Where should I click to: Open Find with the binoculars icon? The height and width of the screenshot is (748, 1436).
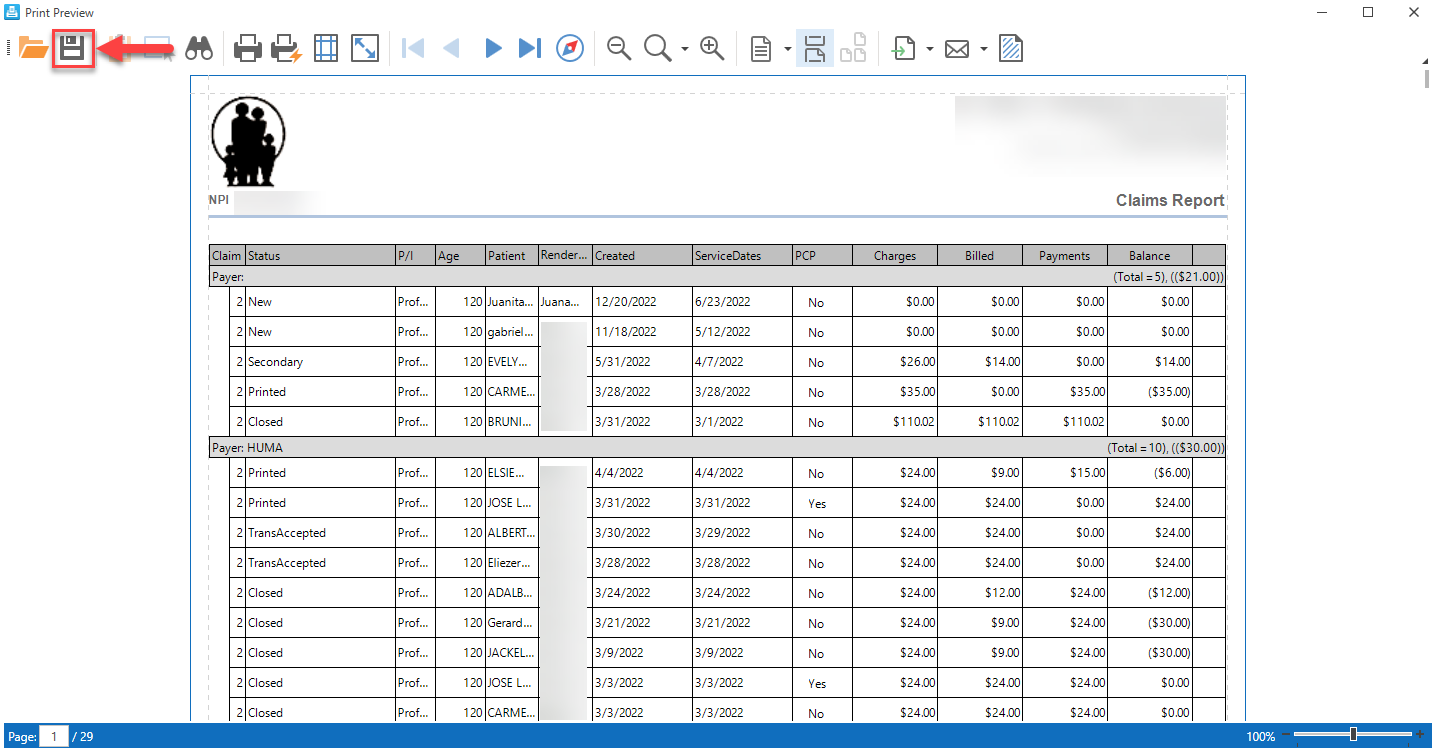(199, 48)
